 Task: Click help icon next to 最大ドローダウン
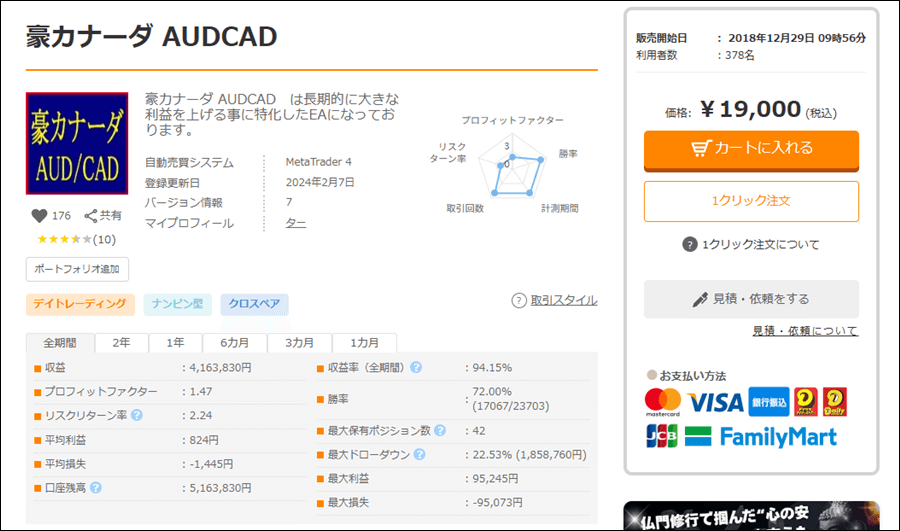pyautogui.click(x=420, y=454)
